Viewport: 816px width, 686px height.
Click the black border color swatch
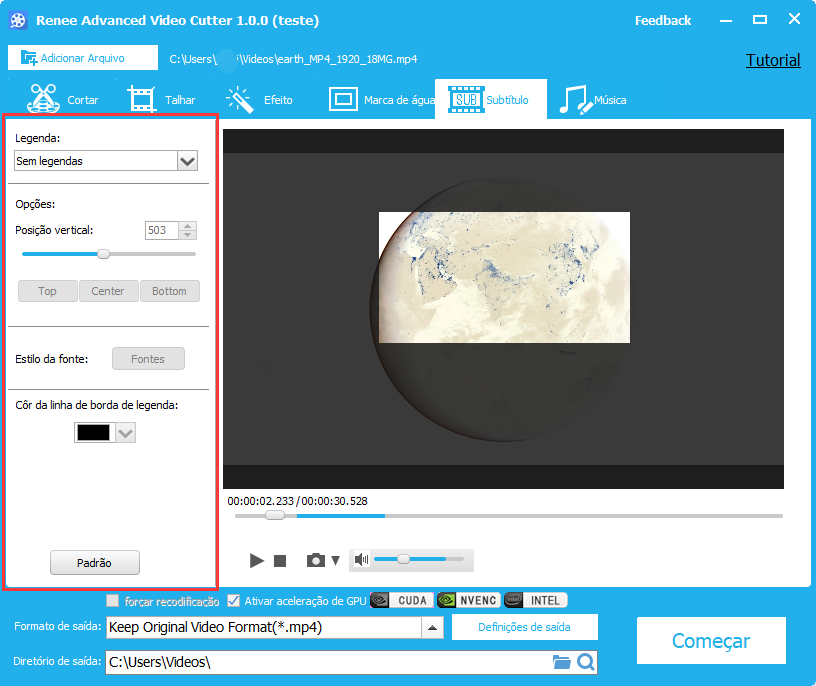coord(95,433)
